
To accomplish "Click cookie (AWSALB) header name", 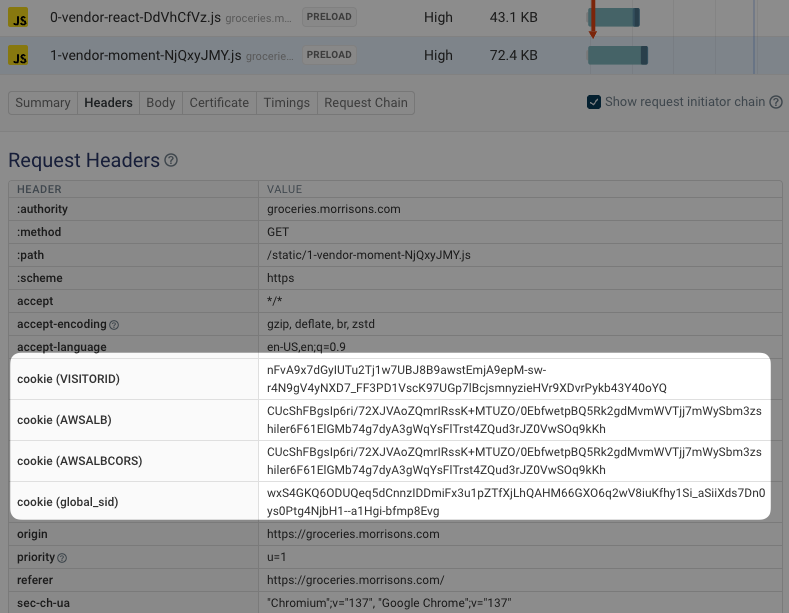I will tap(64, 420).
